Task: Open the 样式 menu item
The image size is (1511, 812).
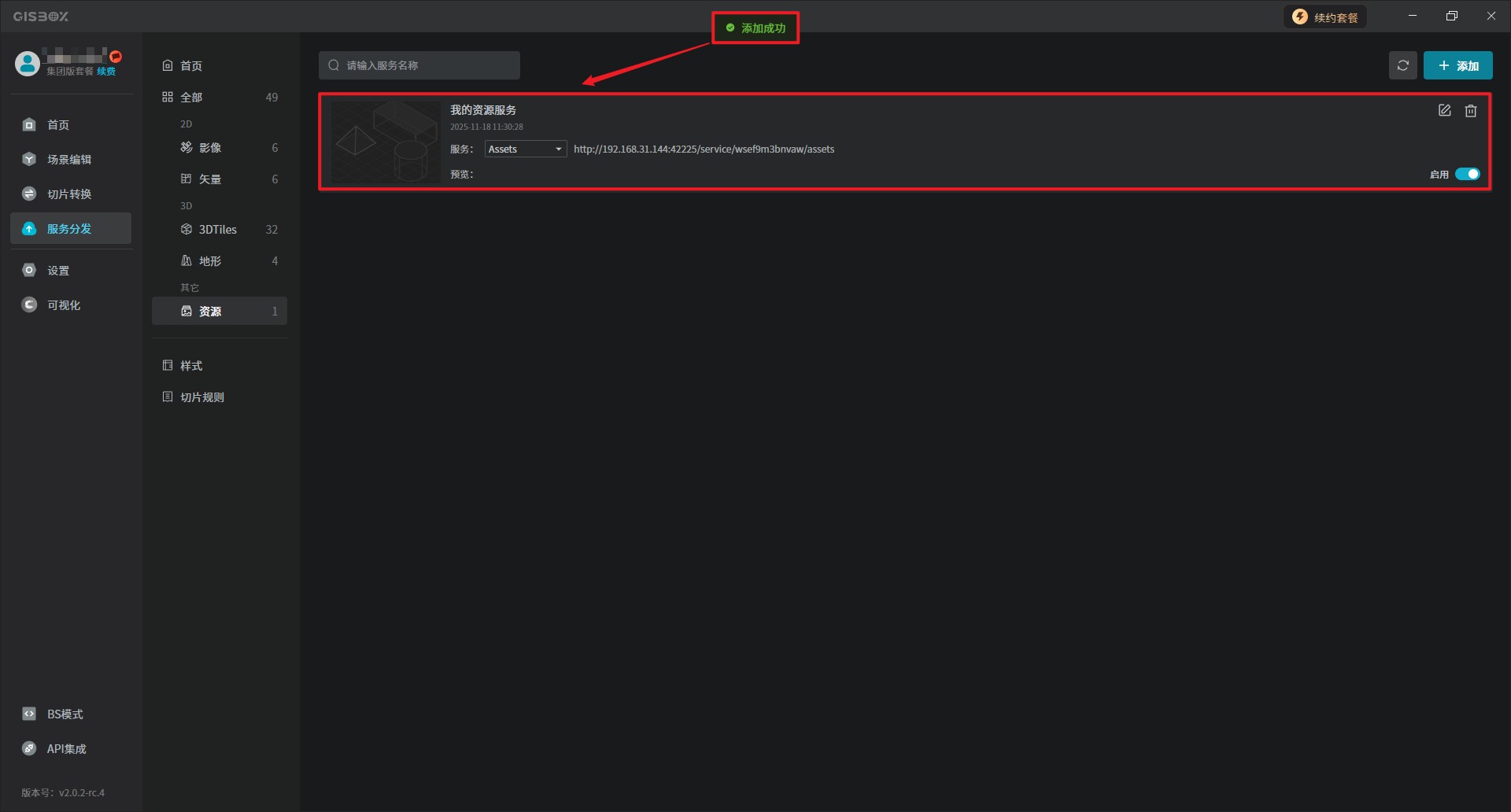Action: point(191,366)
